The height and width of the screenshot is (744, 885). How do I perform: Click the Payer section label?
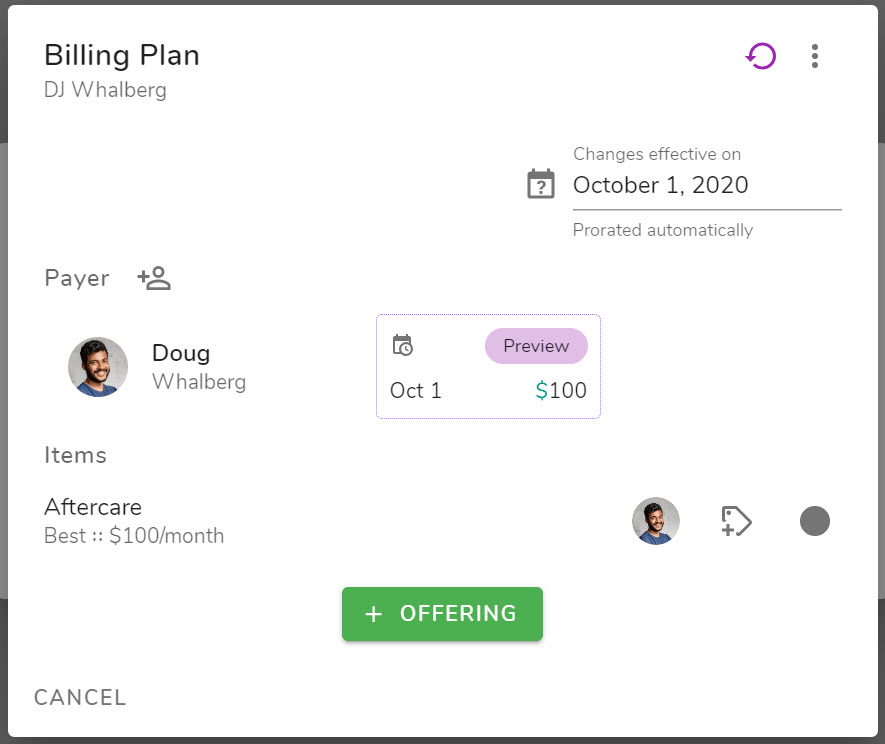coord(77,278)
